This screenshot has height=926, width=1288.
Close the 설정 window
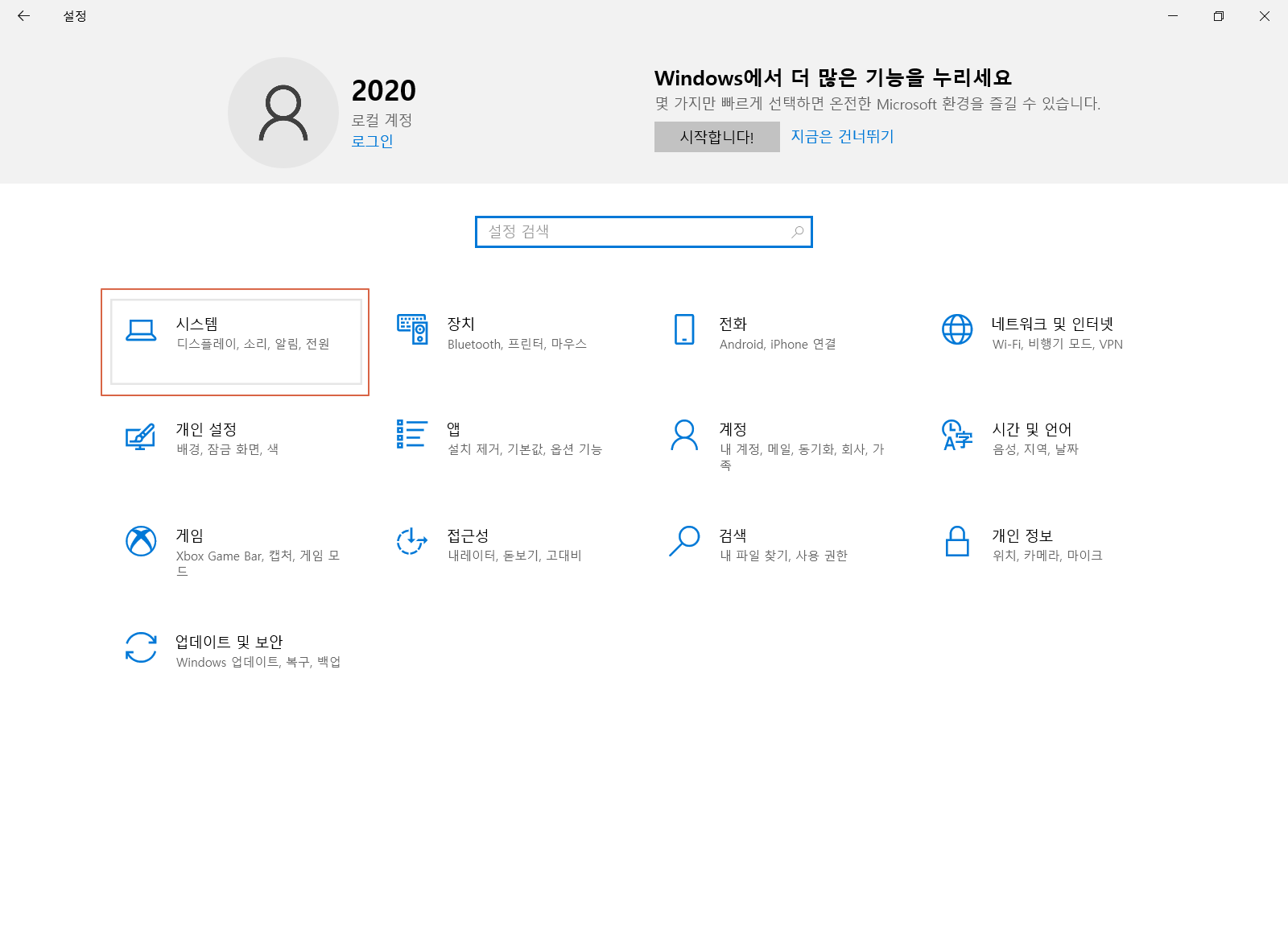1265,16
